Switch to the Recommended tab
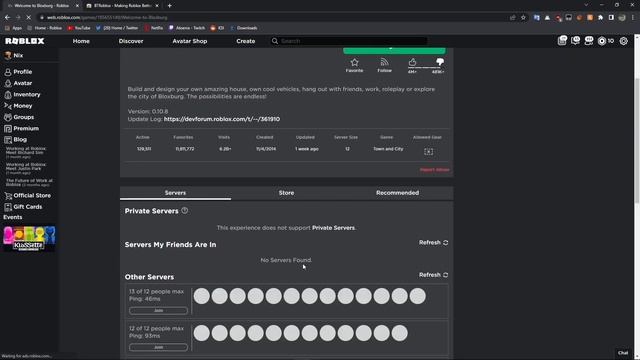 point(397,193)
